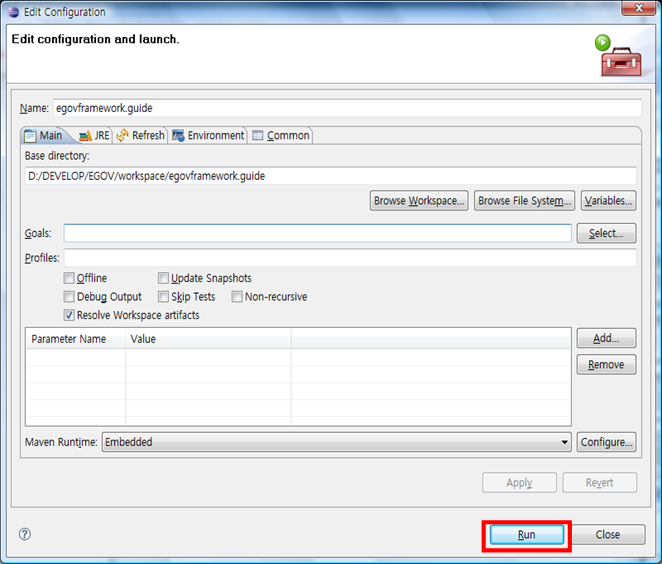
Task: Click the Name text field
Action: click(346, 108)
